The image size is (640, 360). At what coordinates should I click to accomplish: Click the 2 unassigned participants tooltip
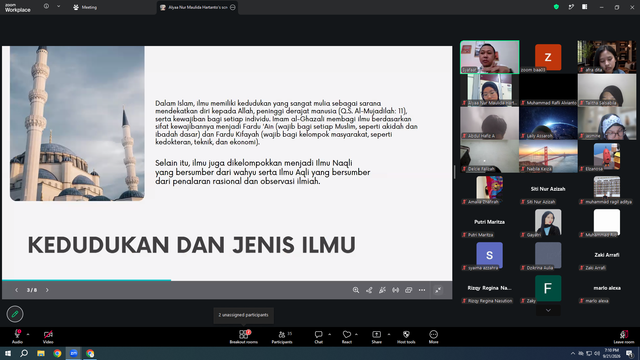click(x=244, y=315)
